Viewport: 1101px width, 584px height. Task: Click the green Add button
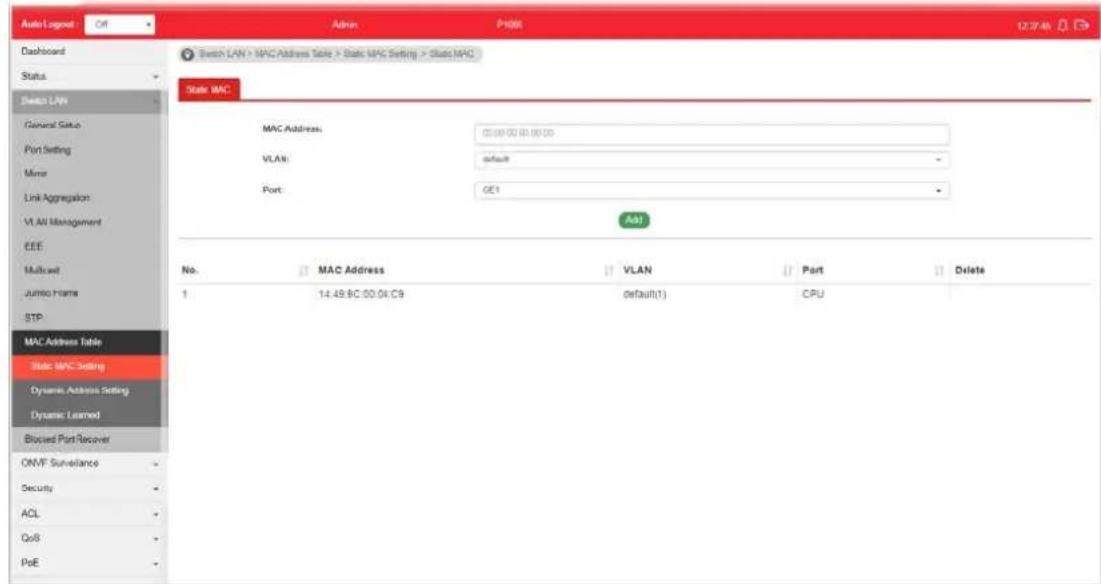634,220
